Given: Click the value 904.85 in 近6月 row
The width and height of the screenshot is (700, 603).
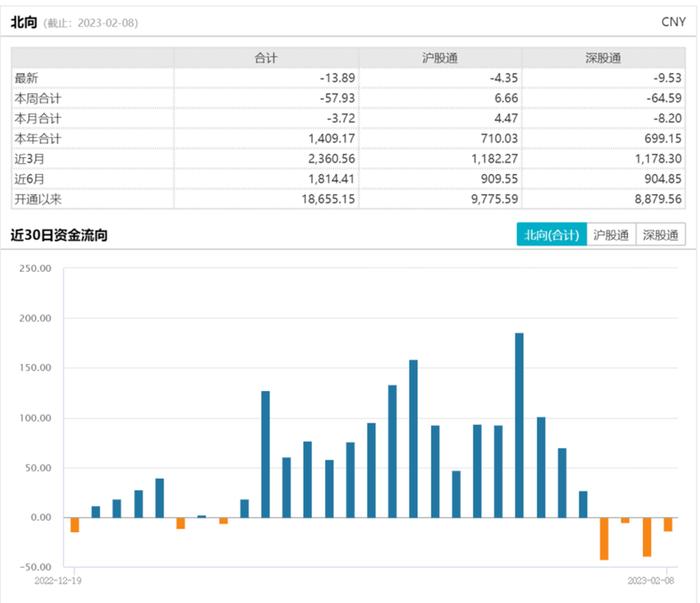Looking at the screenshot, I should (663, 179).
